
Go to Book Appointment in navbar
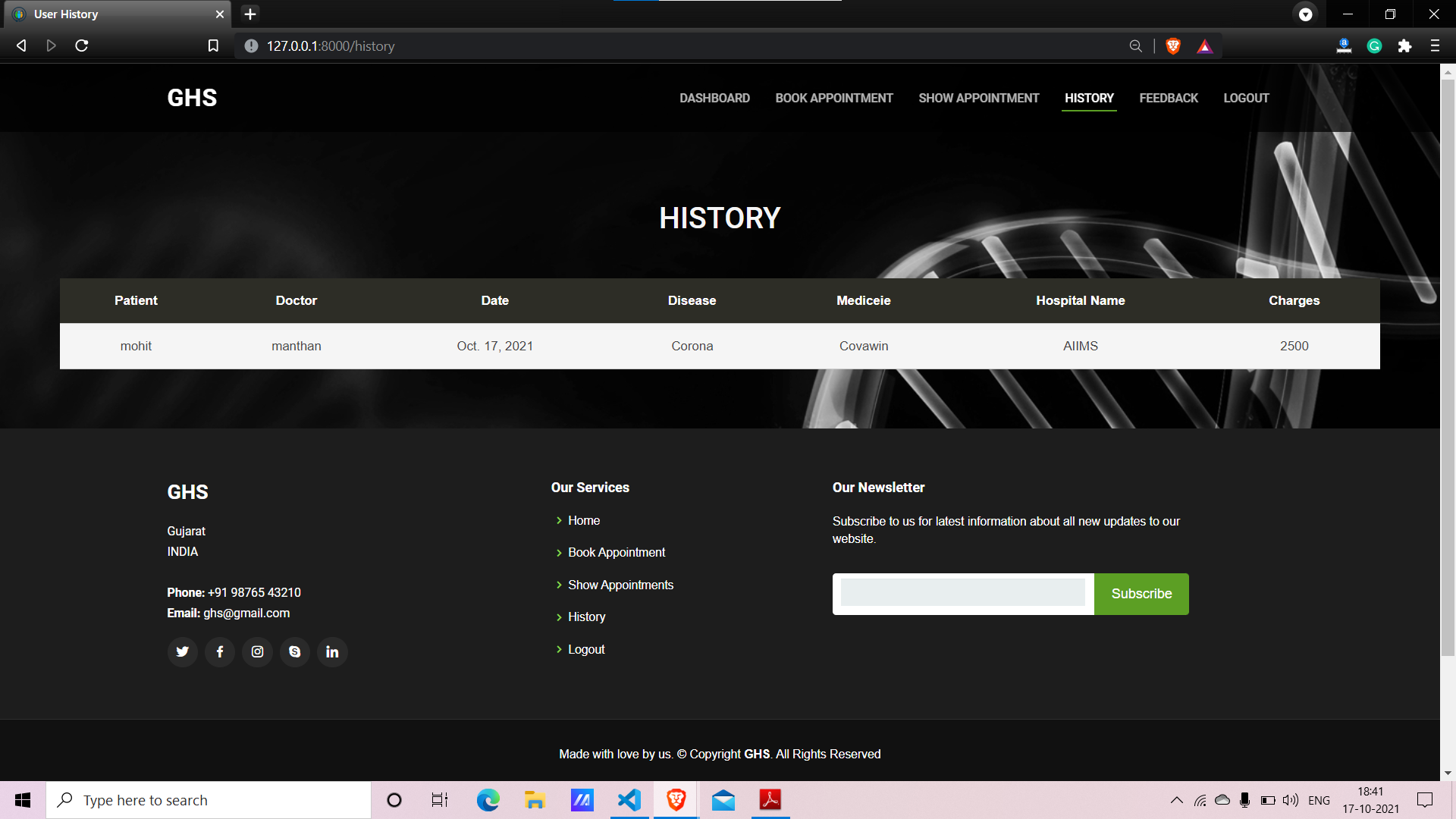pyautogui.click(x=833, y=98)
